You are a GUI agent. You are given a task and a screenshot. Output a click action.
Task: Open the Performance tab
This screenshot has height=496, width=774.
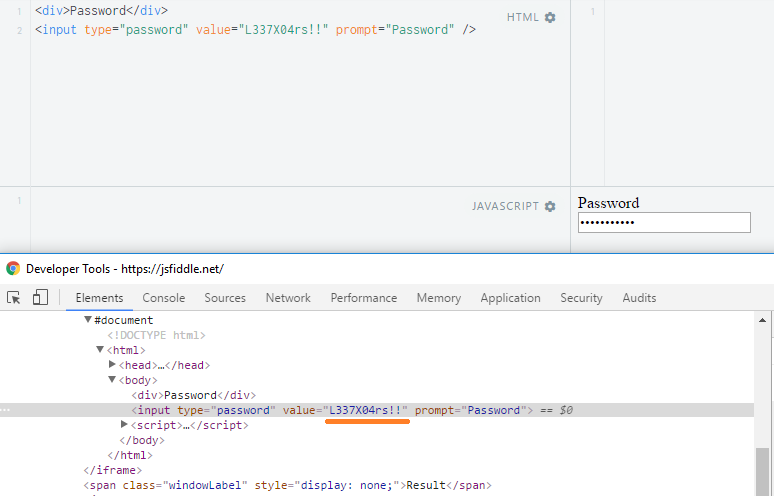[364, 298]
